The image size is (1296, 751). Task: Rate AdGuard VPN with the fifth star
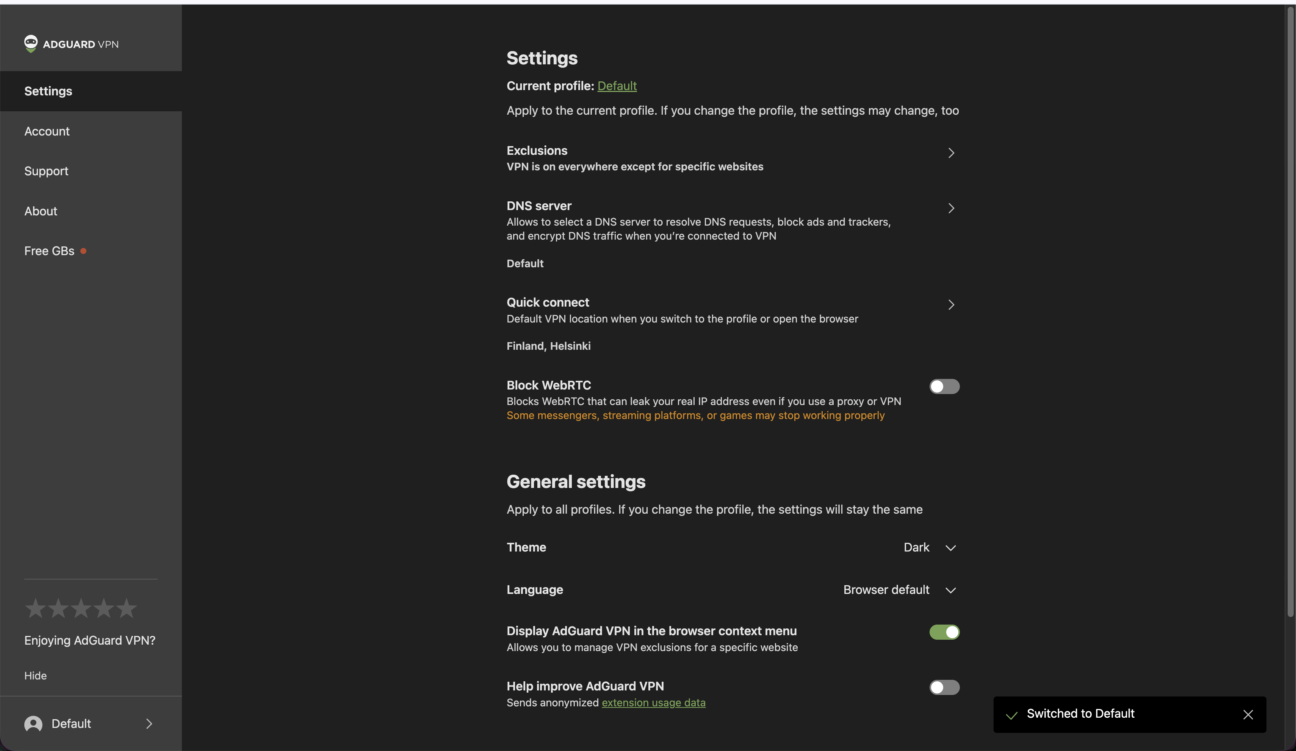[126, 608]
